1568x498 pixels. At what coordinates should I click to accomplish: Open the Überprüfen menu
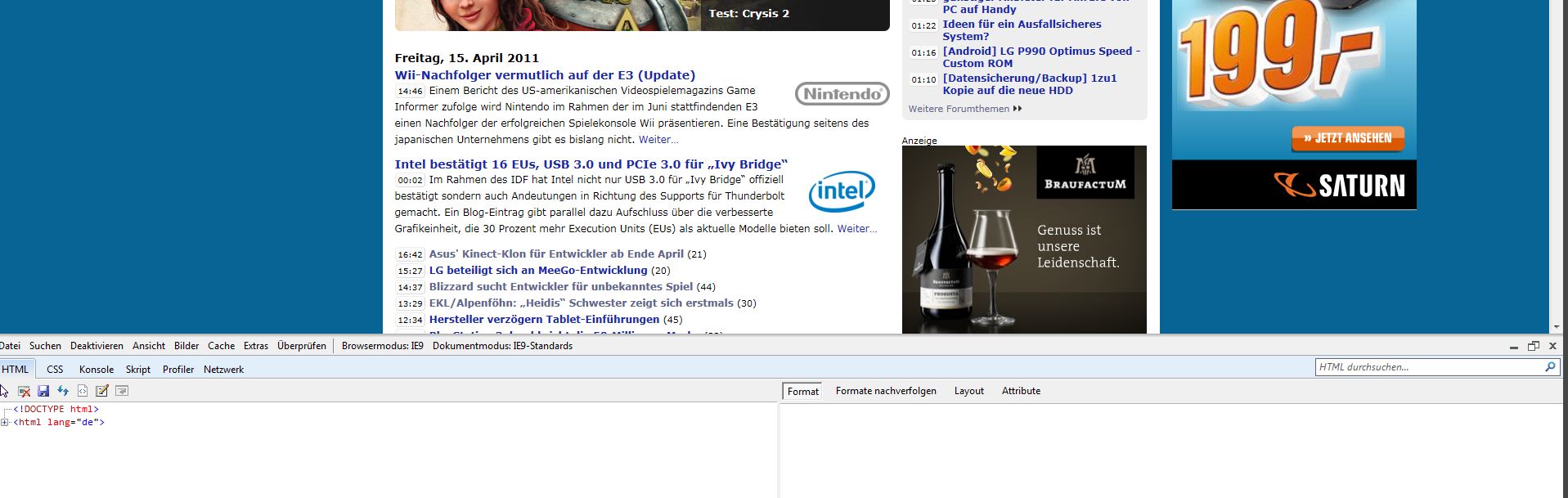coord(302,346)
